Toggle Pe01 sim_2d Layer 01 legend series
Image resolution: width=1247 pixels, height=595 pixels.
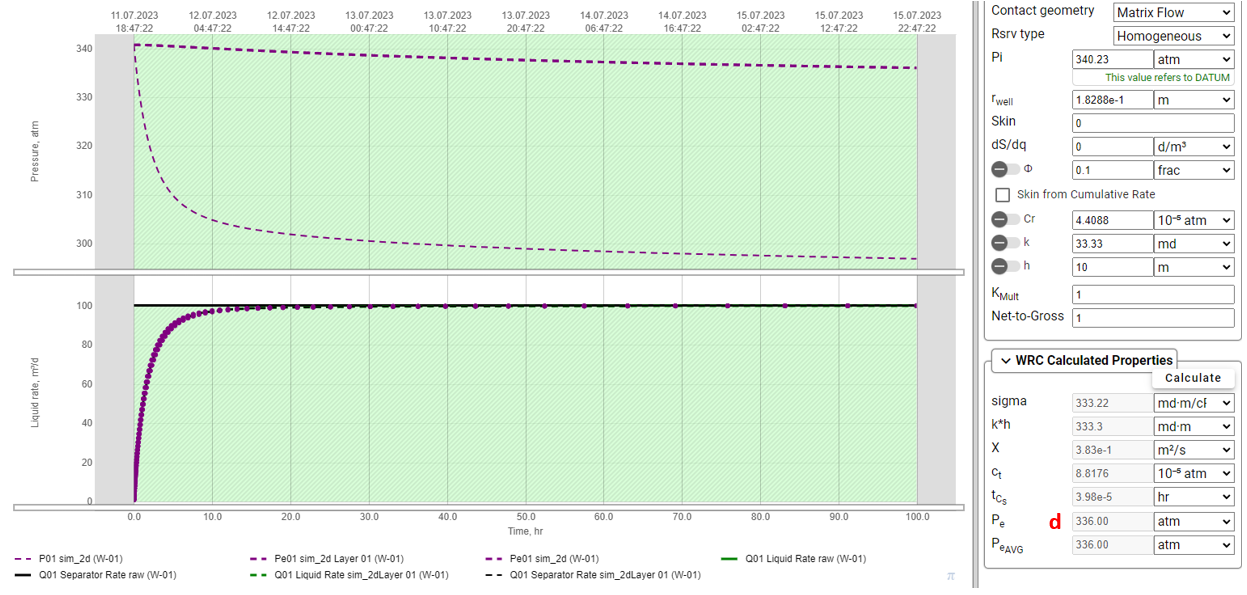point(326,559)
